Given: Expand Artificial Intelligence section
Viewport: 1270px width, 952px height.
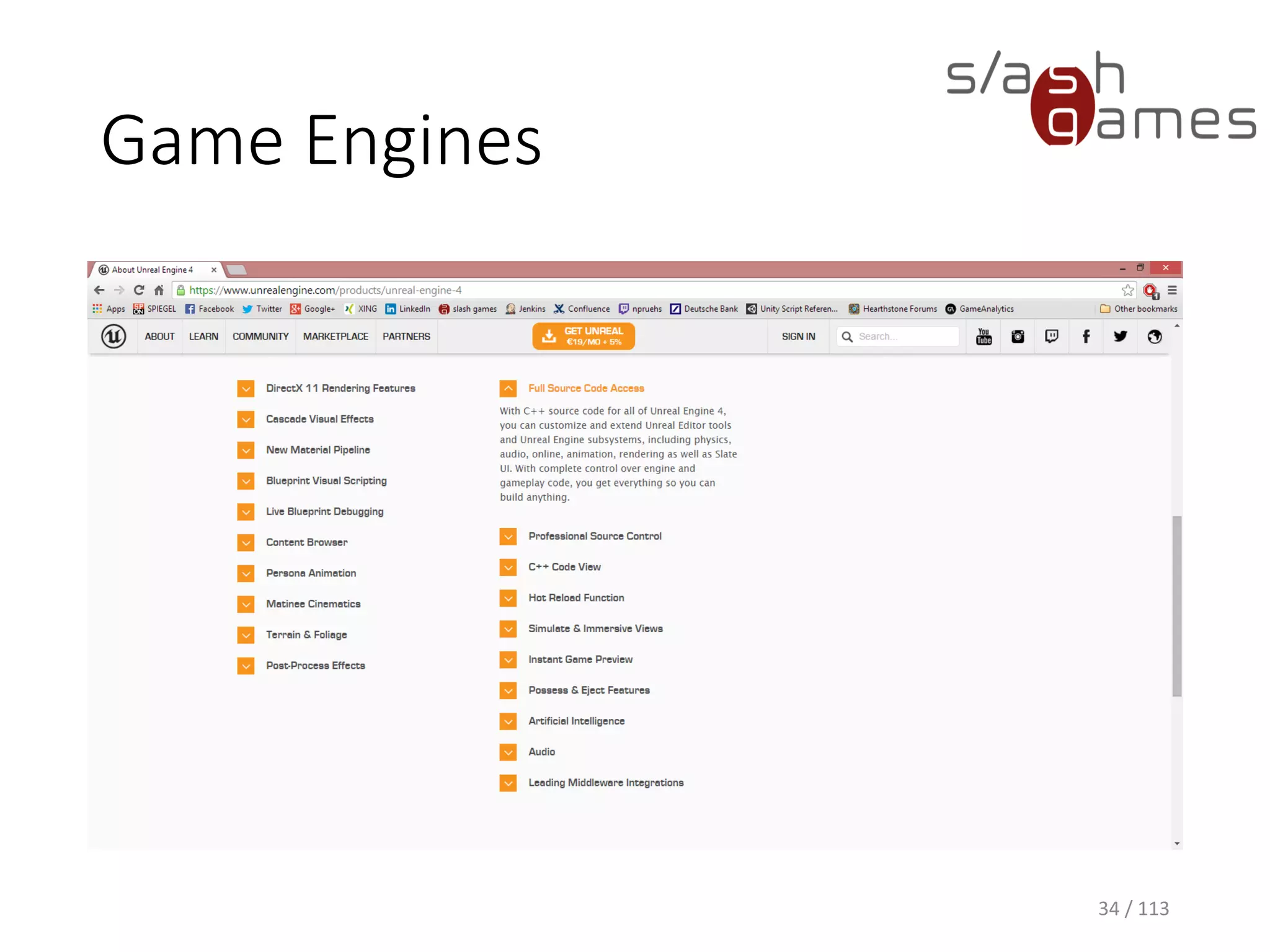Looking at the screenshot, I should [508, 721].
